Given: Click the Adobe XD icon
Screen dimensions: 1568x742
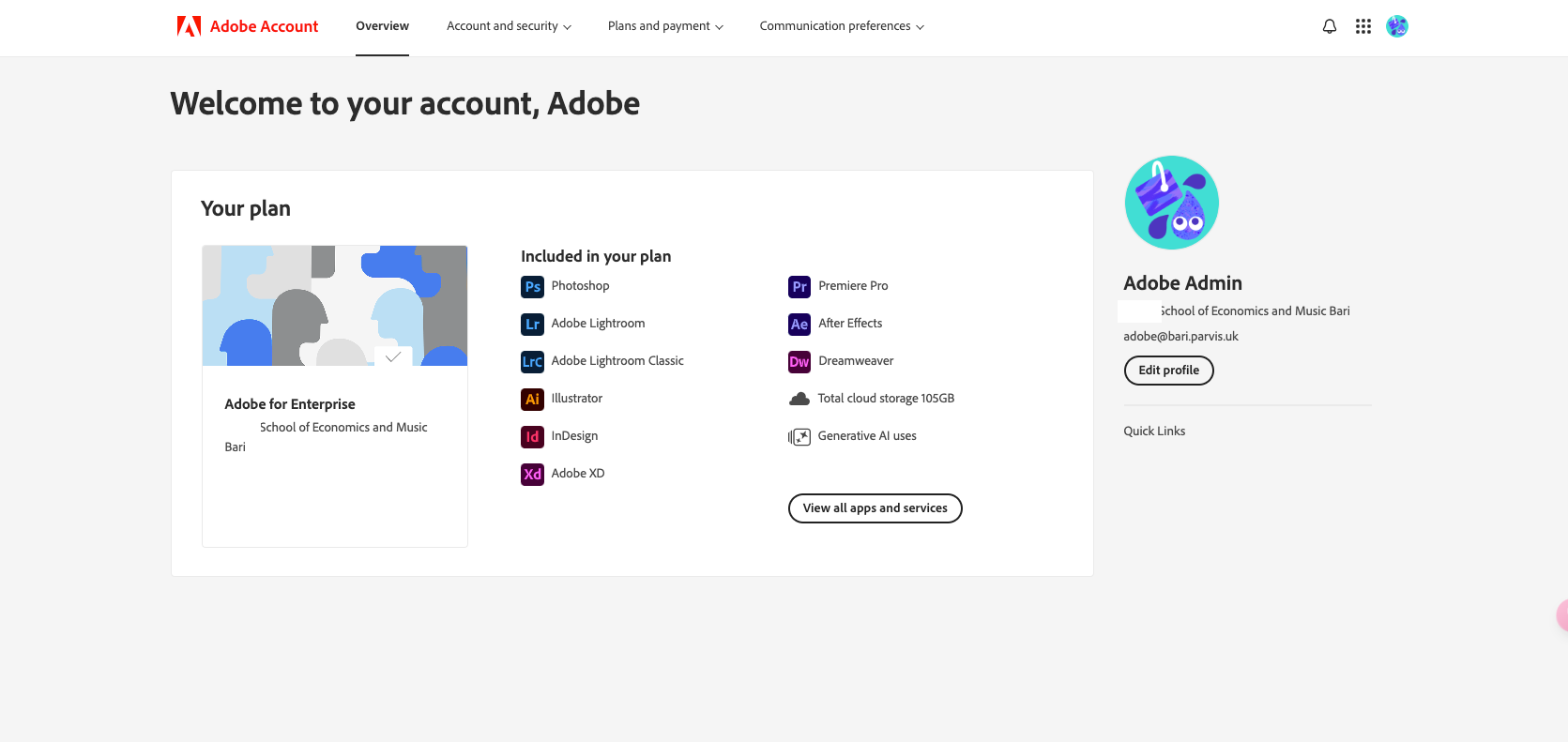Looking at the screenshot, I should pos(532,475).
